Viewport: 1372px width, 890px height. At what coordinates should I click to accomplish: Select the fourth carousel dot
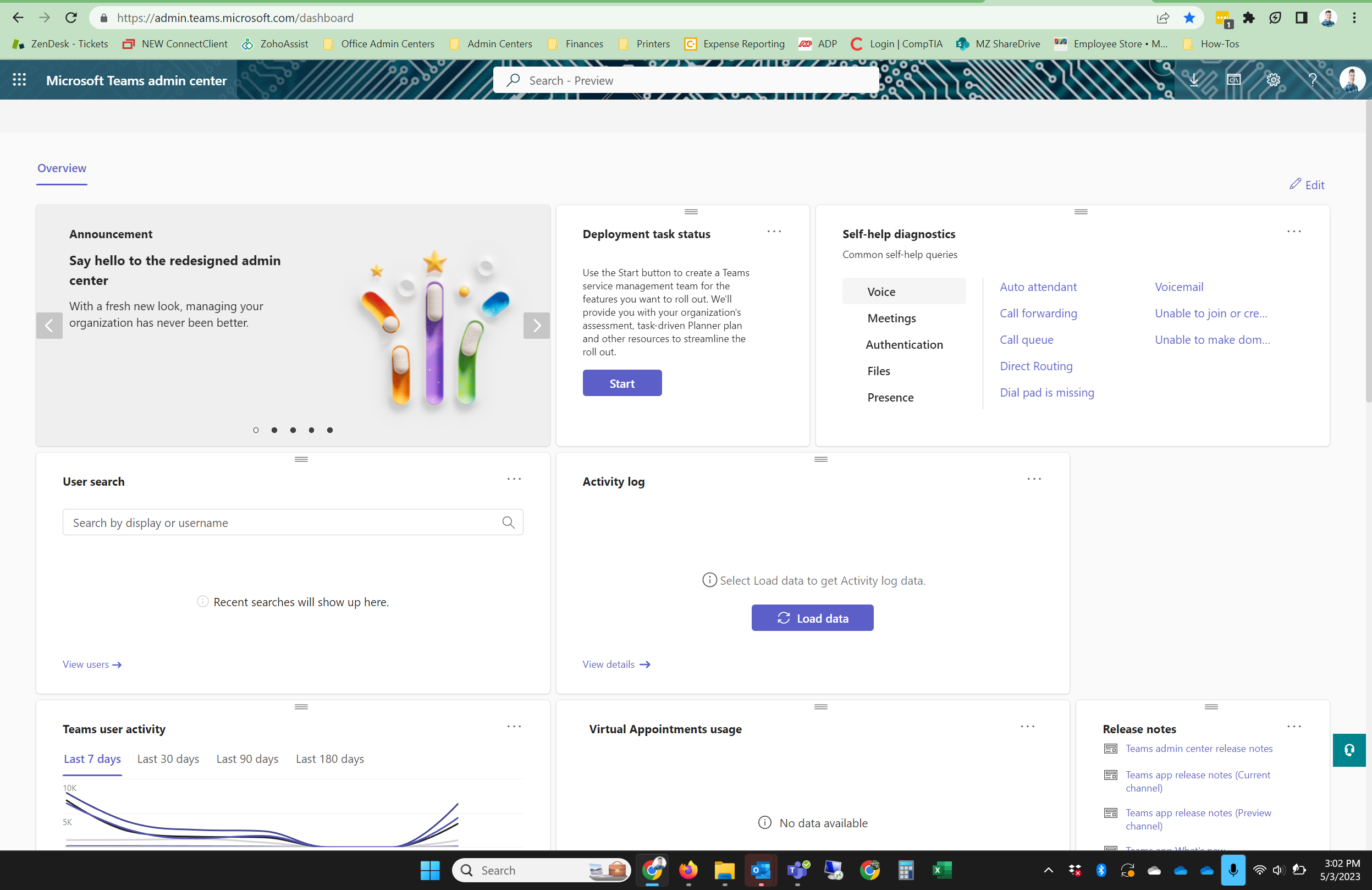[311, 430]
